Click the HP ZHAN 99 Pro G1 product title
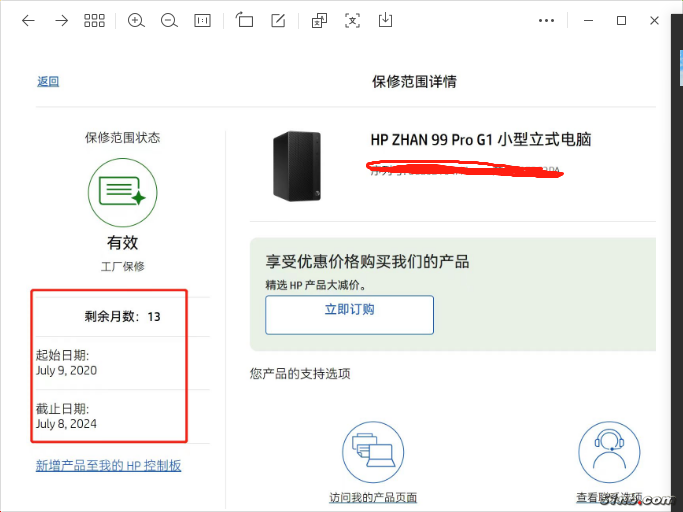This screenshot has width=683, height=512. [x=481, y=140]
